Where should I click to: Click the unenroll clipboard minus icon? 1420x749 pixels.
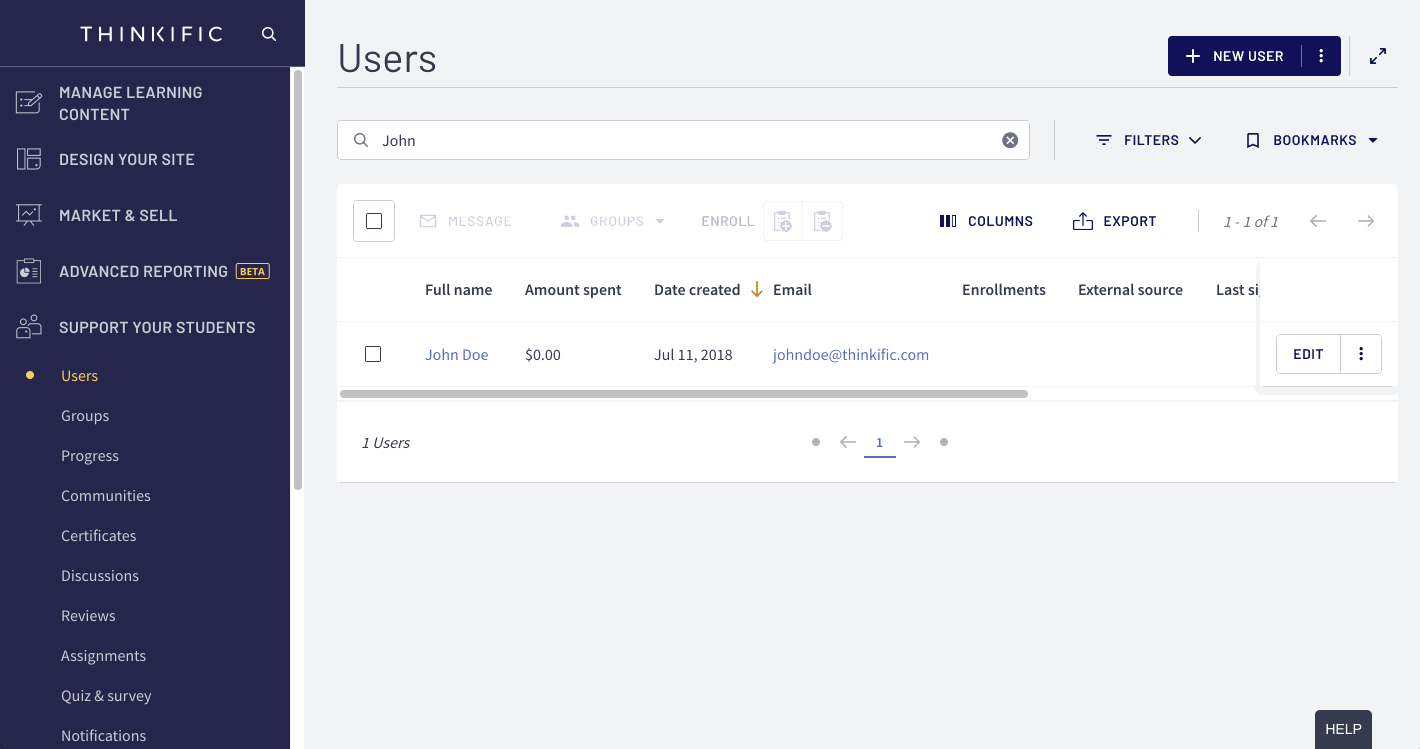click(822, 221)
